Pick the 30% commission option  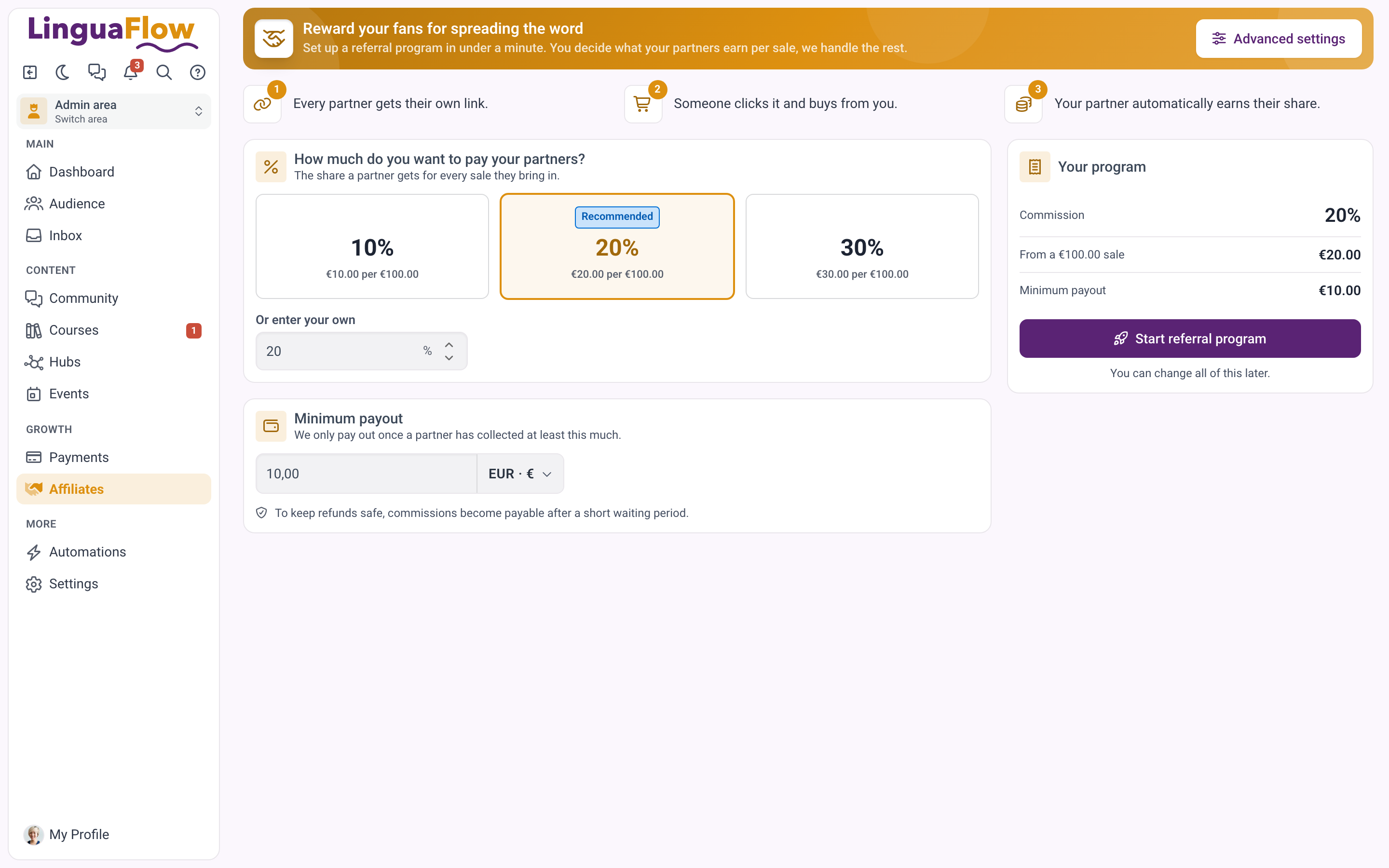tap(862, 246)
